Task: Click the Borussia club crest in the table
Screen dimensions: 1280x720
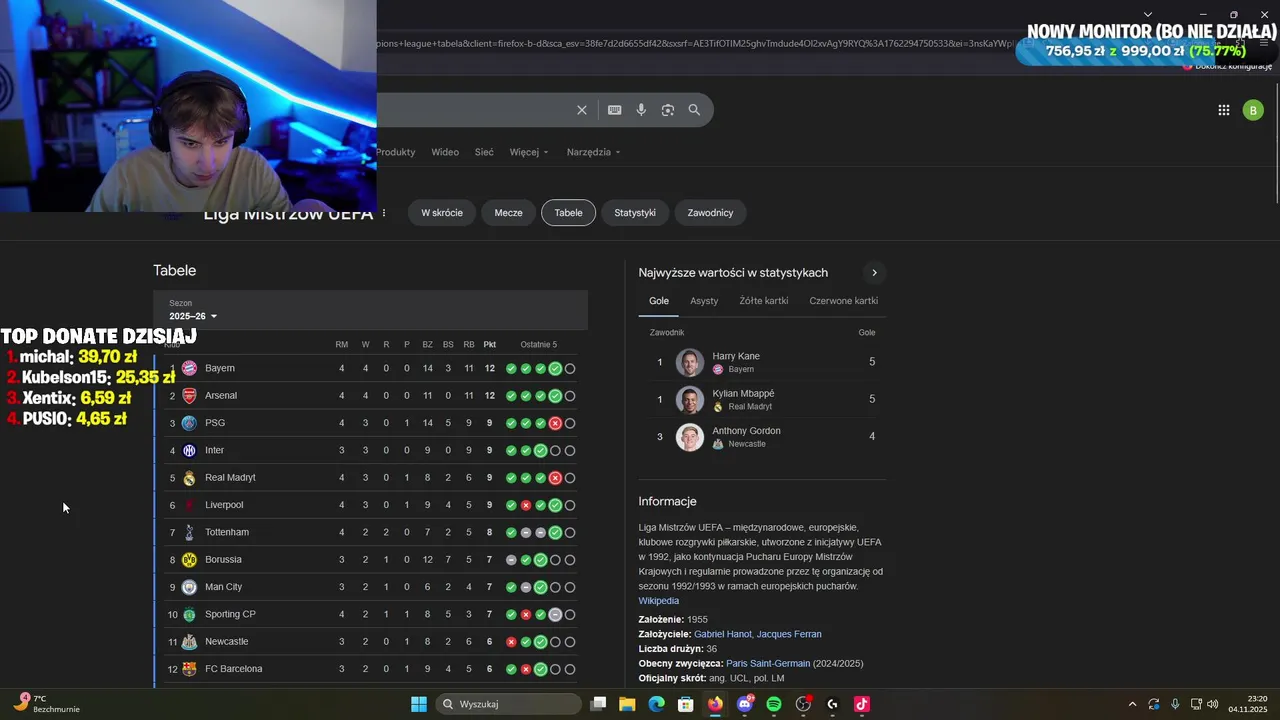Action: pyautogui.click(x=189, y=560)
